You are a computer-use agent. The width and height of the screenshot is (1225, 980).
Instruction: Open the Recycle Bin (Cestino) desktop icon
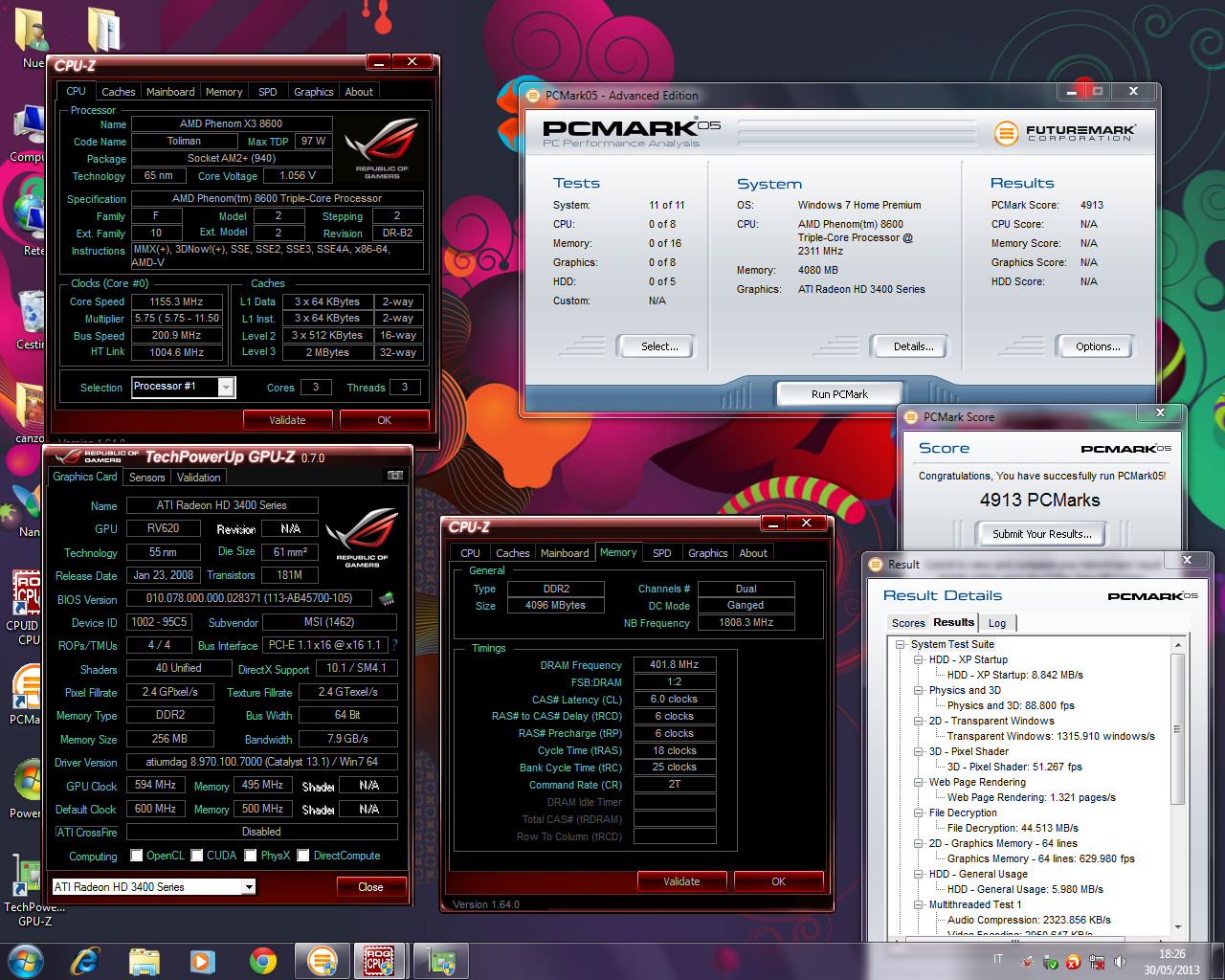click(29, 319)
